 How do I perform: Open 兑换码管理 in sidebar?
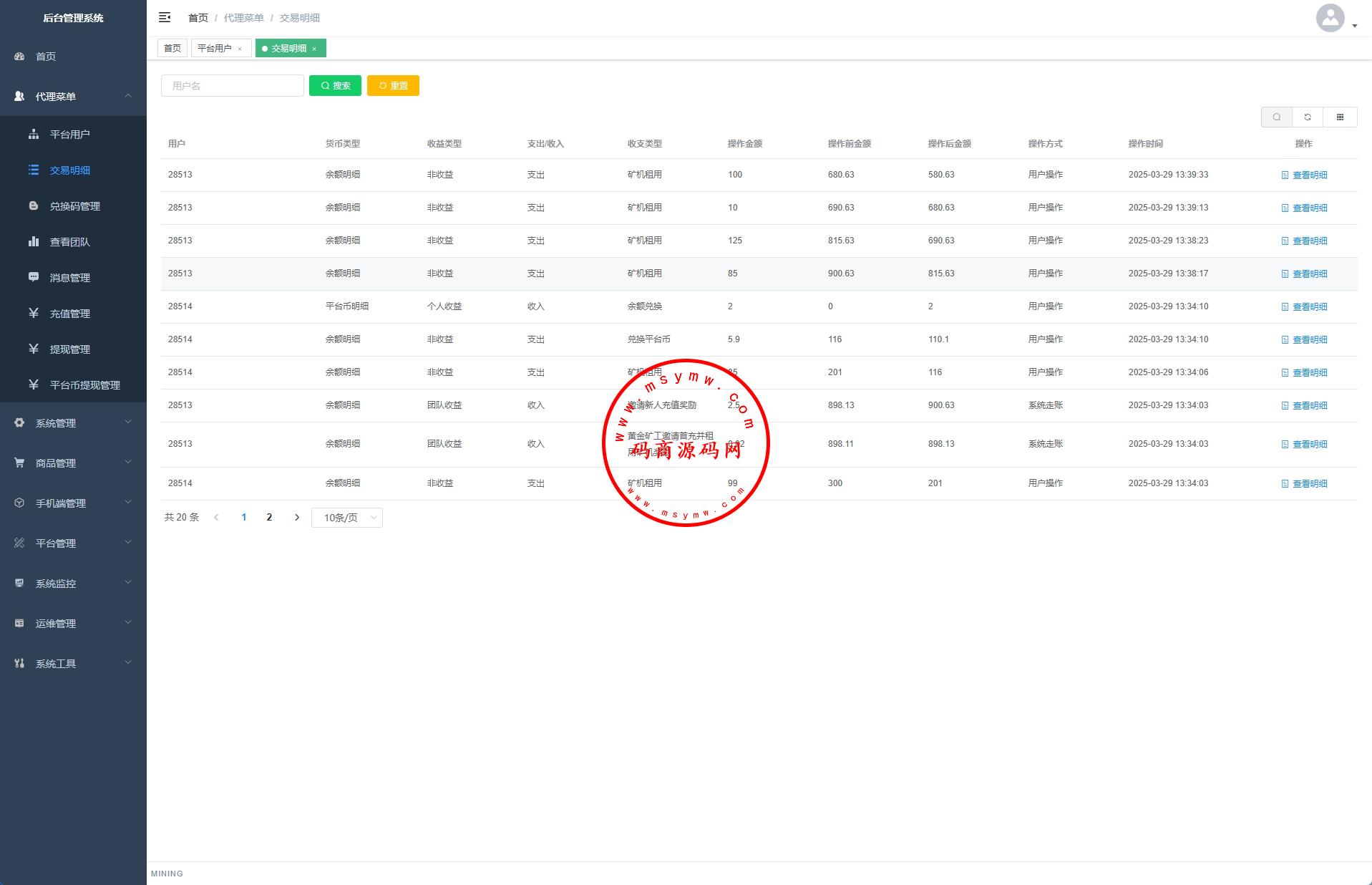73,206
